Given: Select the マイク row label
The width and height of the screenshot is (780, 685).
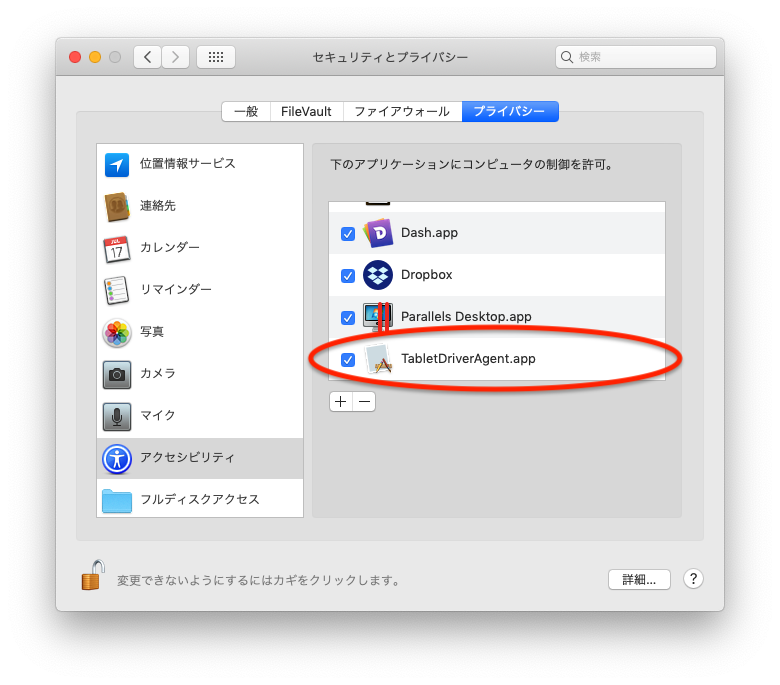Looking at the screenshot, I should (158, 415).
